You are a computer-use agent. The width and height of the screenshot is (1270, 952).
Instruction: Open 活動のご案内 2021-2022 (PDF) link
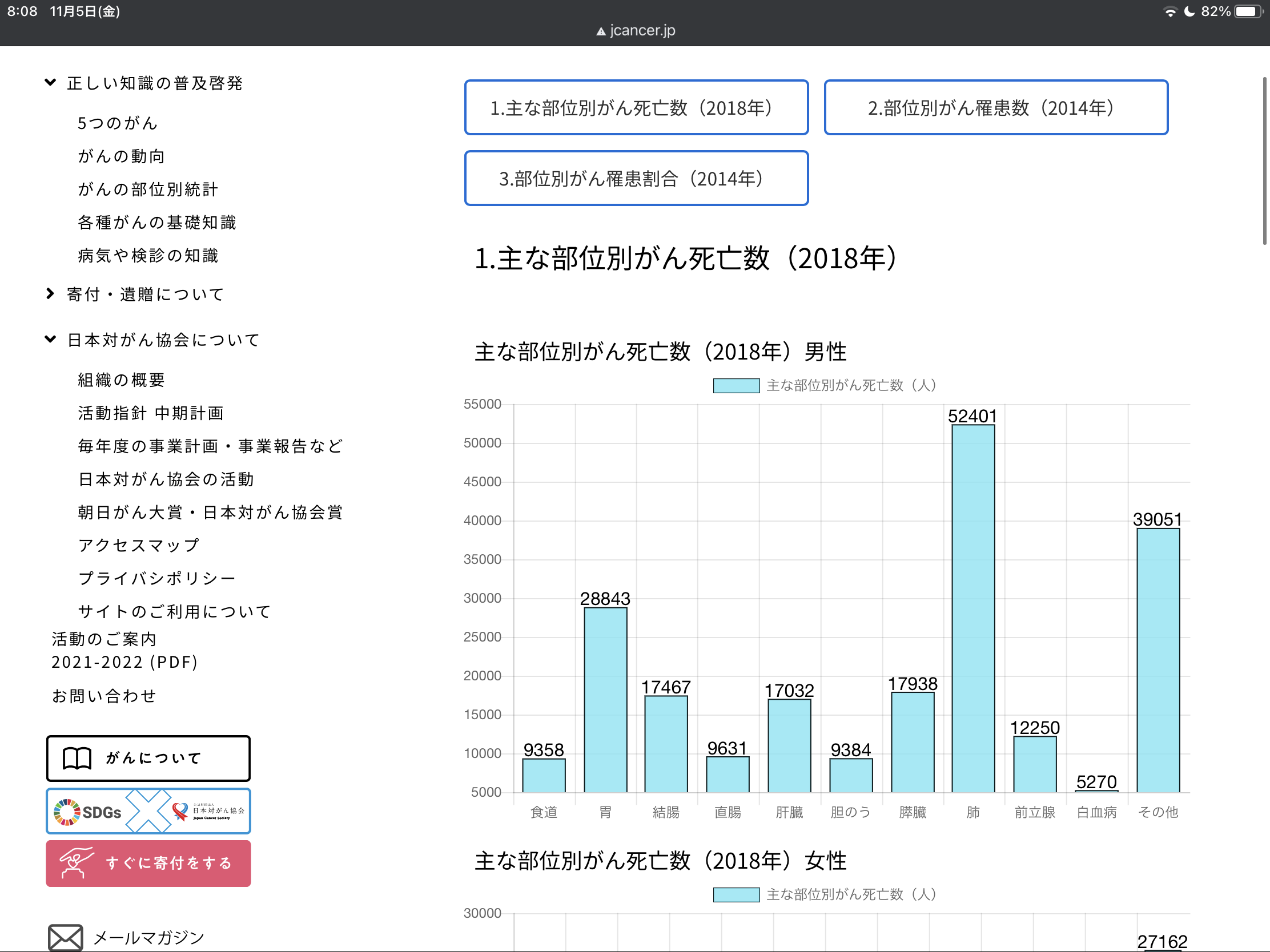click(x=124, y=650)
